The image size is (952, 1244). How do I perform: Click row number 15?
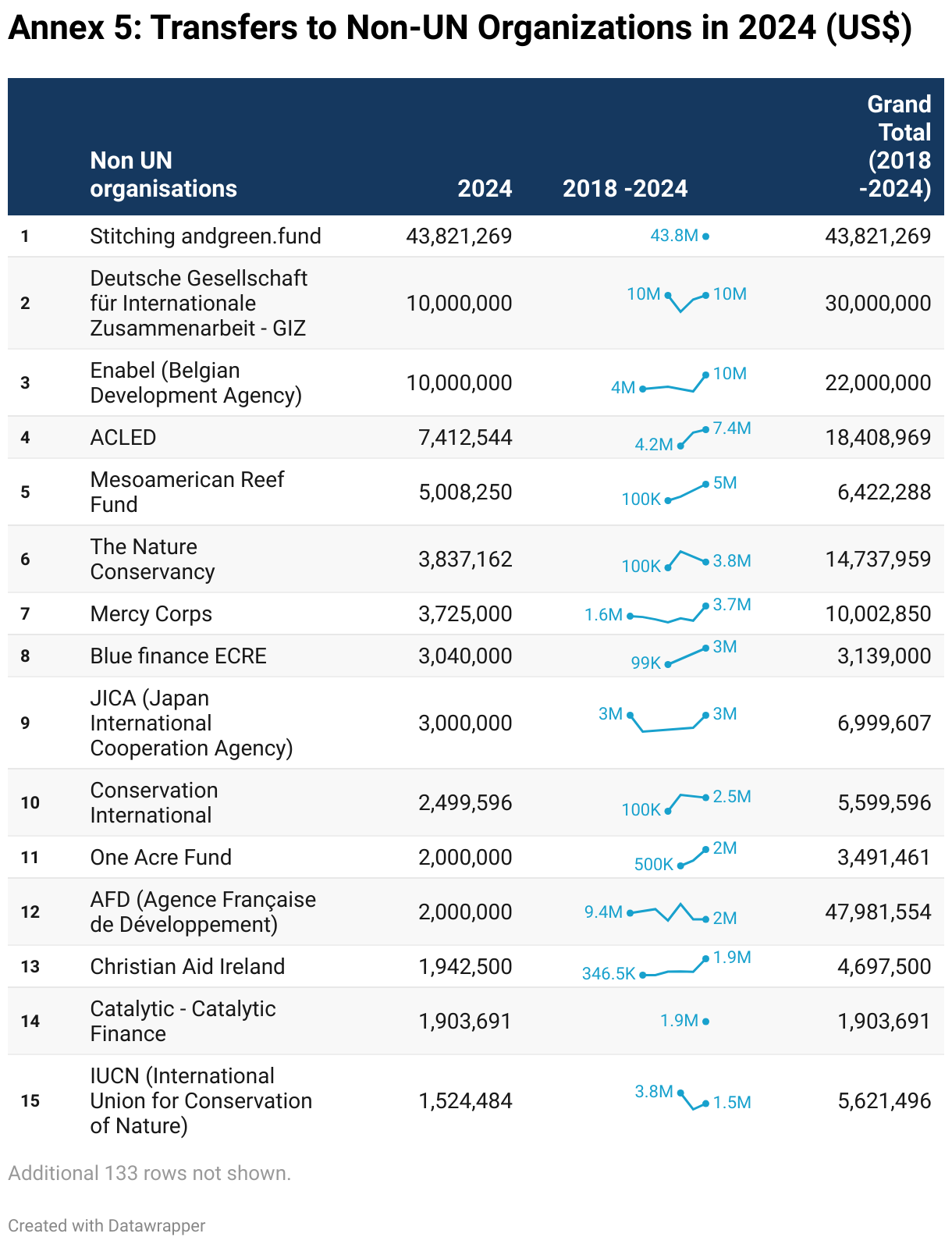30,1101
